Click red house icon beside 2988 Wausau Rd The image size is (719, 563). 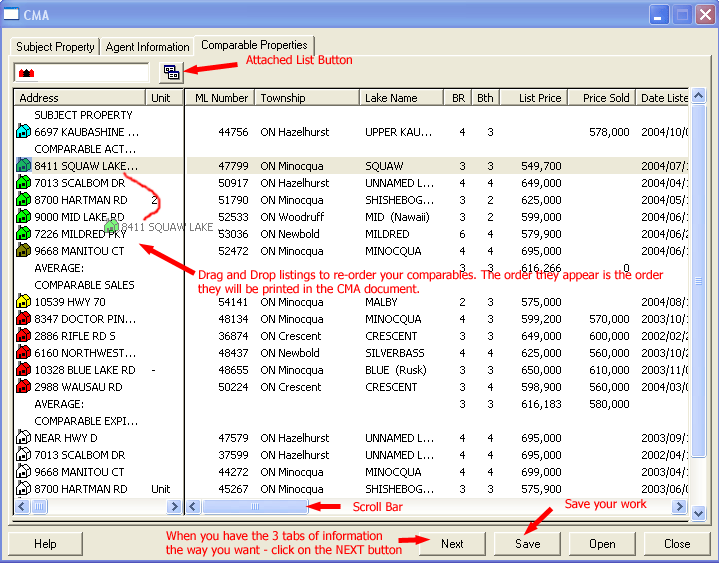[x=24, y=387]
